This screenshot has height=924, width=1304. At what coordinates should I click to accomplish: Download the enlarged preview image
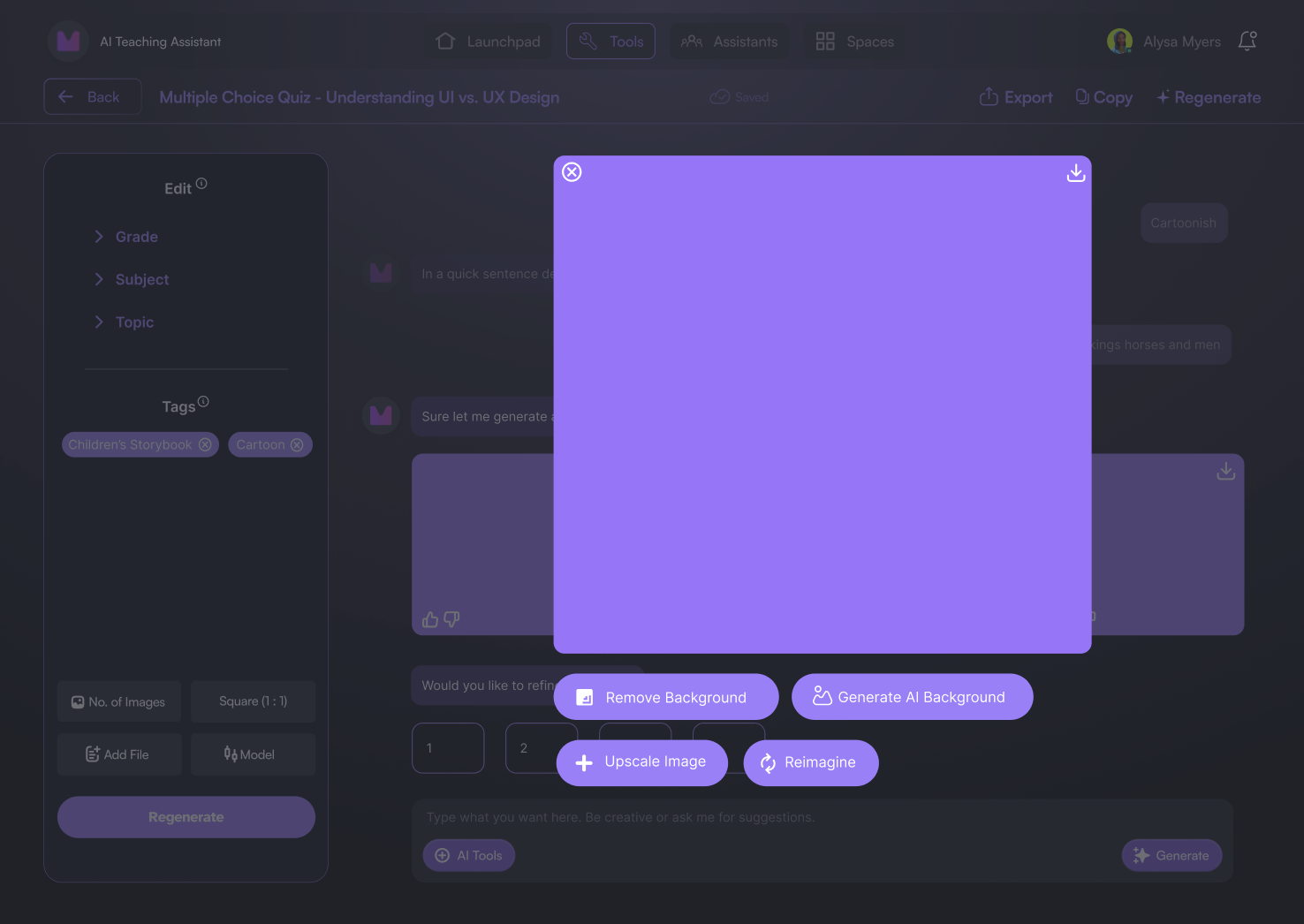pyautogui.click(x=1075, y=173)
